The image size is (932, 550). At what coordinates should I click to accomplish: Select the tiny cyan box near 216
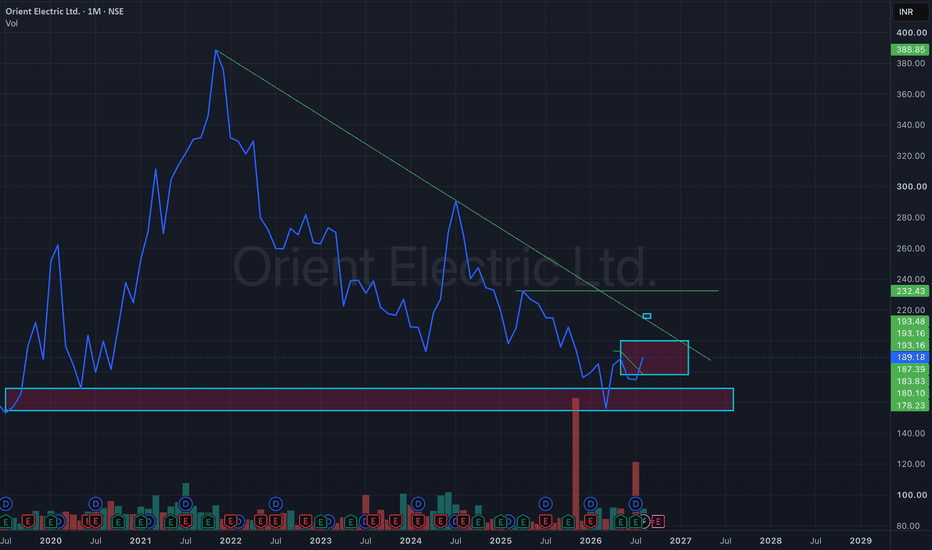[647, 316]
